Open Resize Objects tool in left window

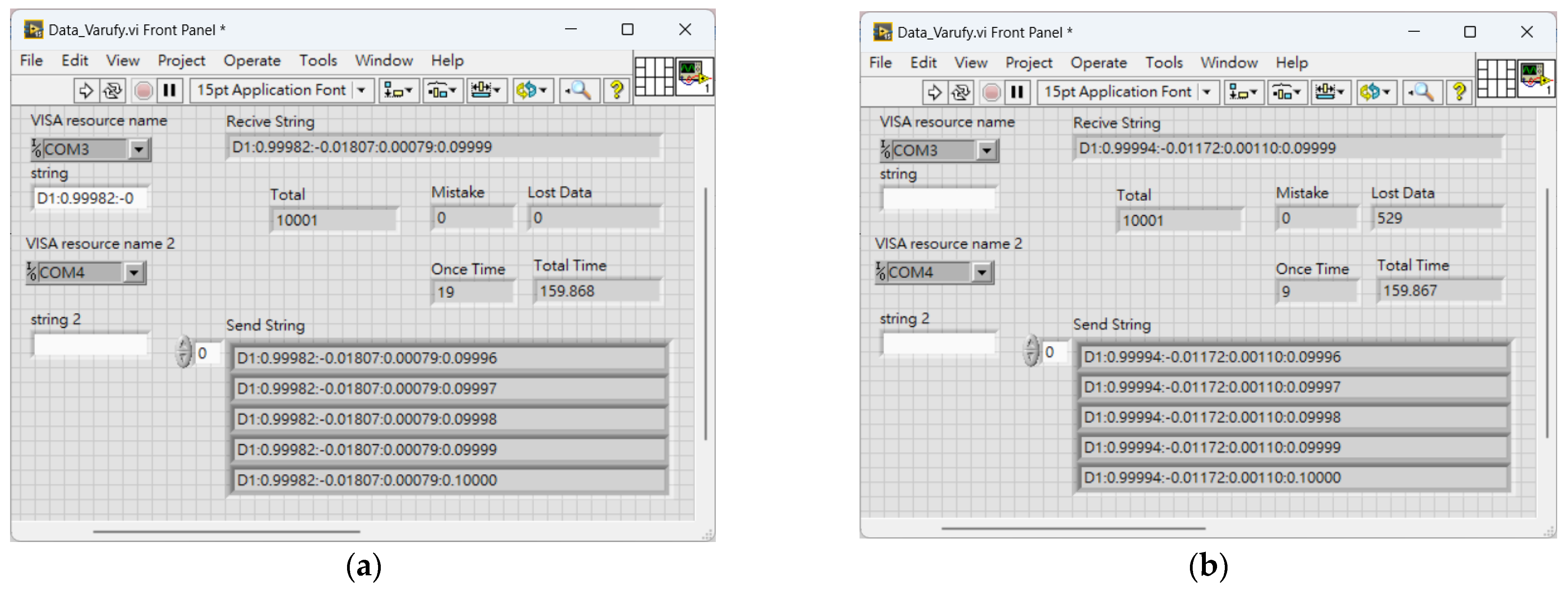click(487, 91)
